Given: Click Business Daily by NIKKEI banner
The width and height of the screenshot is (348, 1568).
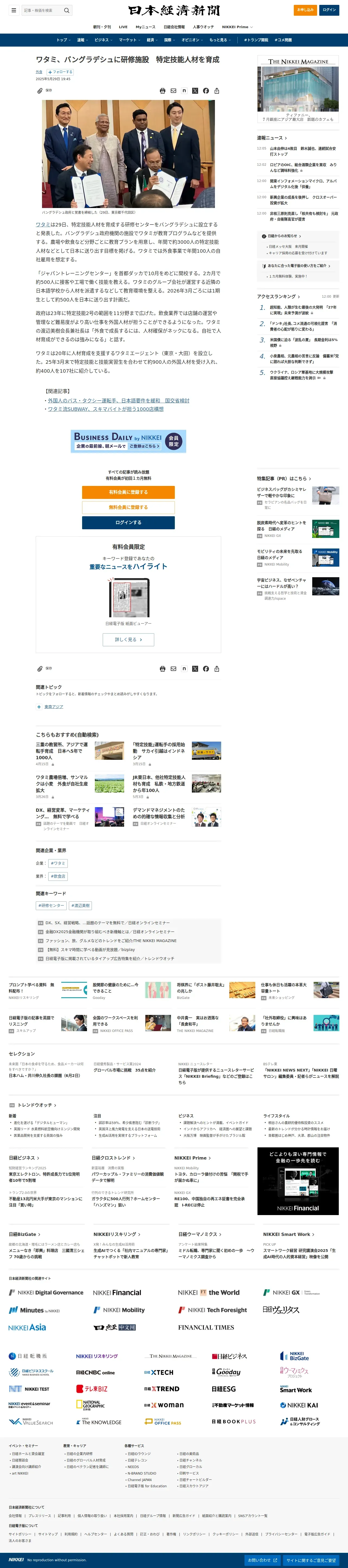Looking at the screenshot, I should (x=128, y=441).
